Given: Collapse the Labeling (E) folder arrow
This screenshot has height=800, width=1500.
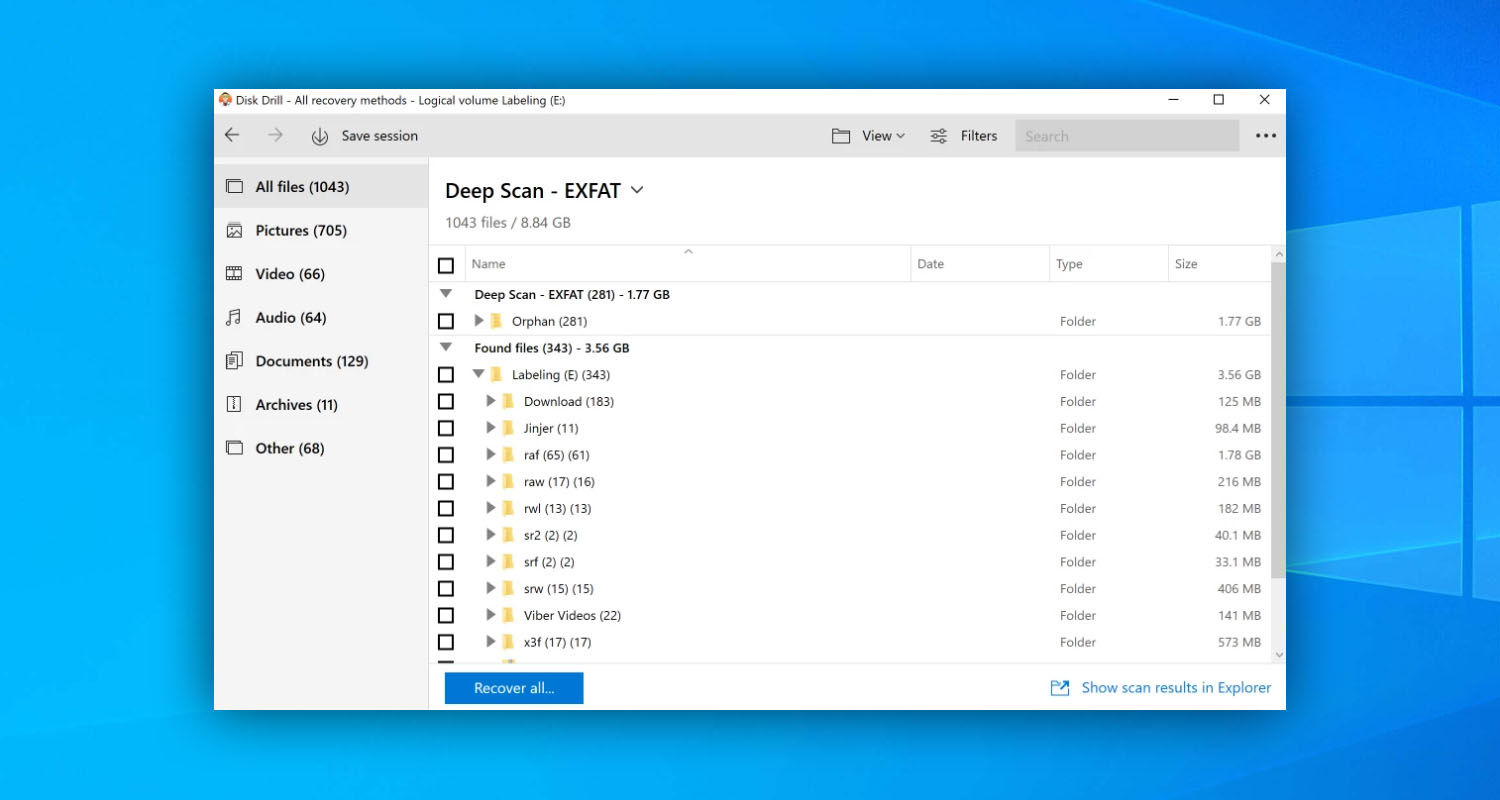Looking at the screenshot, I should pyautogui.click(x=479, y=374).
